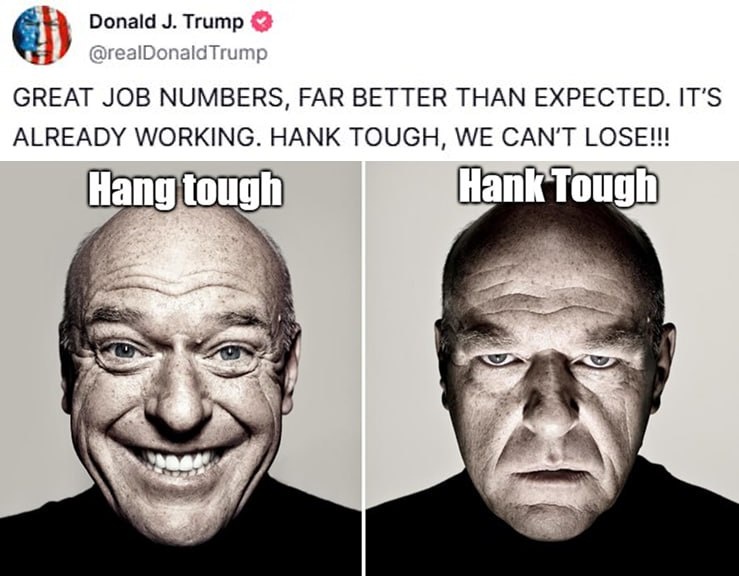Open the Donald J. Trump display name
Viewport: 739px width, 576px height.
point(166,22)
